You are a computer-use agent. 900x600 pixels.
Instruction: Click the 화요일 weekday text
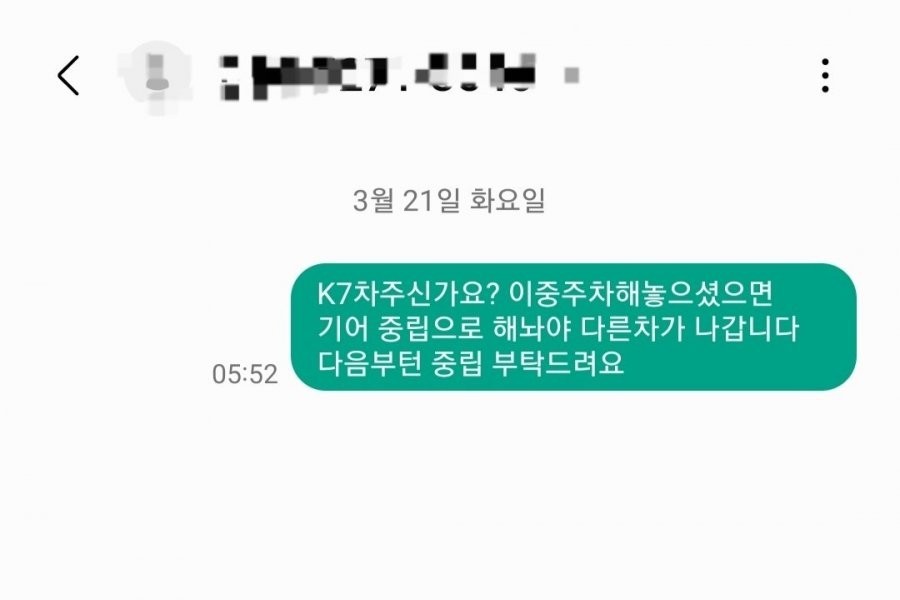click(507, 200)
